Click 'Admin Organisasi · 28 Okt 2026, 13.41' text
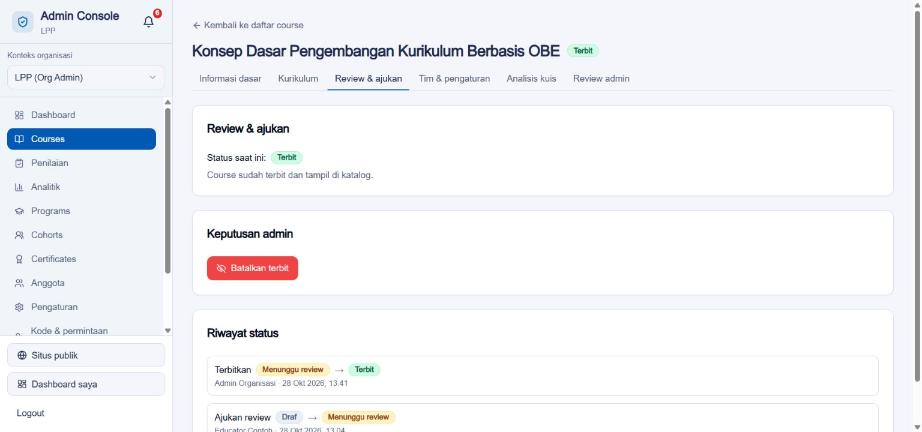 click(282, 384)
